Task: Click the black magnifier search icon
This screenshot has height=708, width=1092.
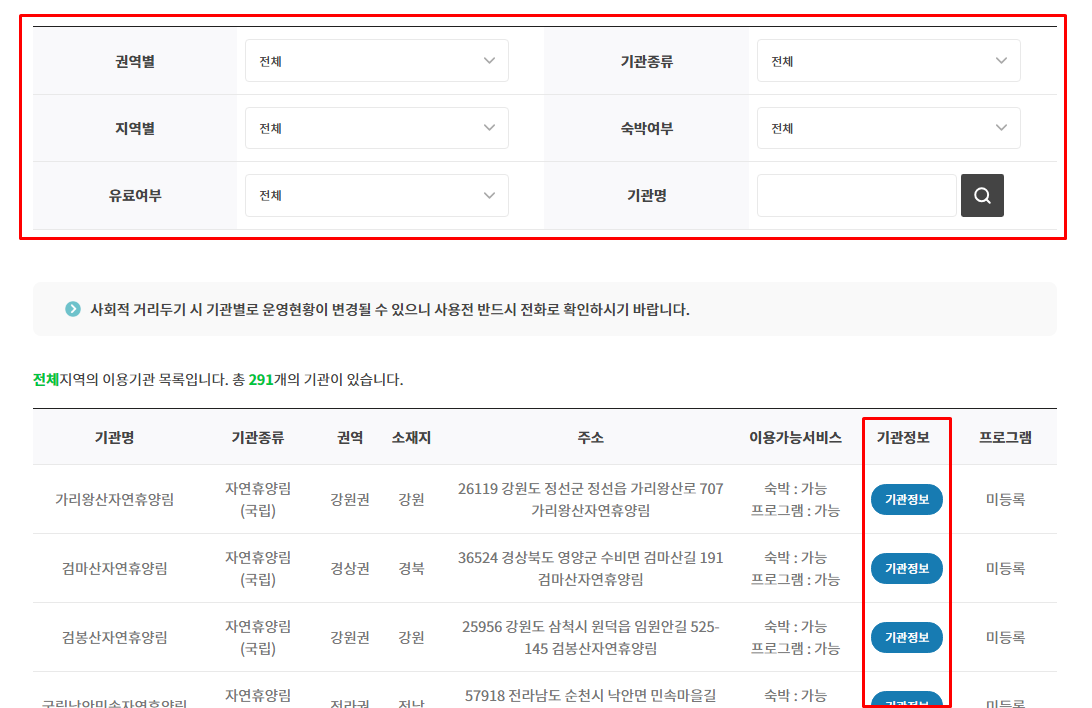Action: [982, 195]
